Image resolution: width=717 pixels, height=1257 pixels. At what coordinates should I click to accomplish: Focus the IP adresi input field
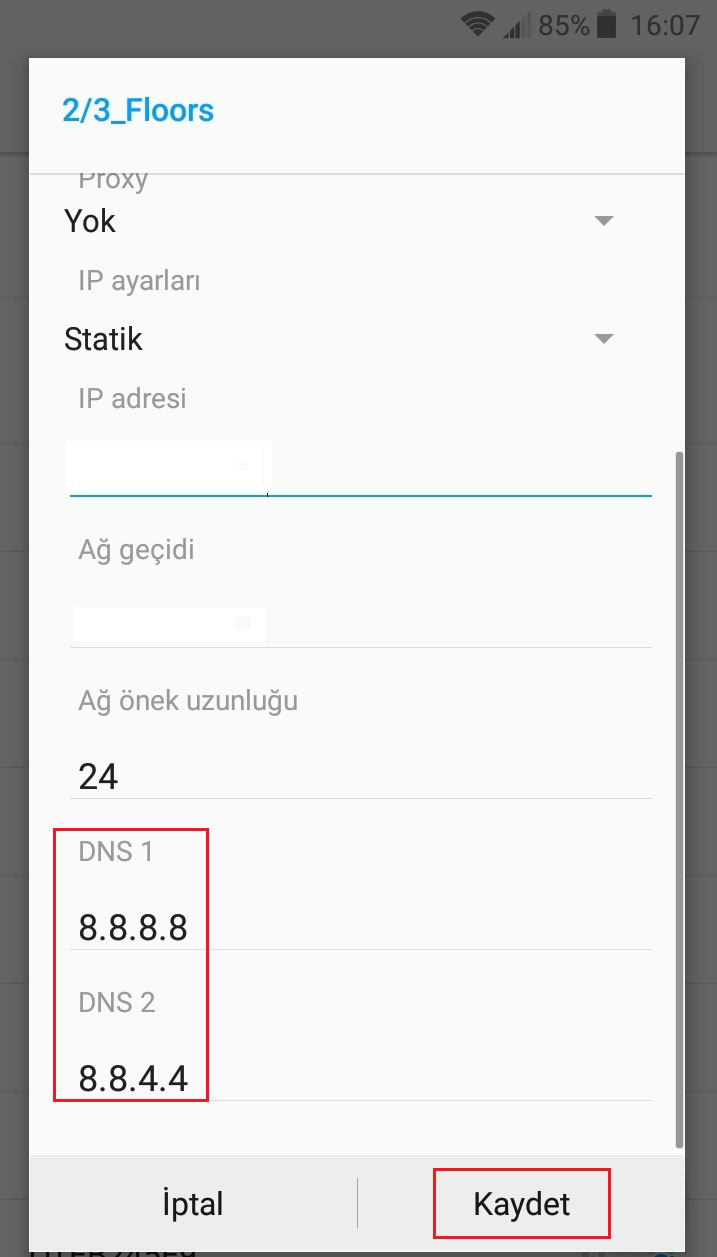click(x=360, y=467)
